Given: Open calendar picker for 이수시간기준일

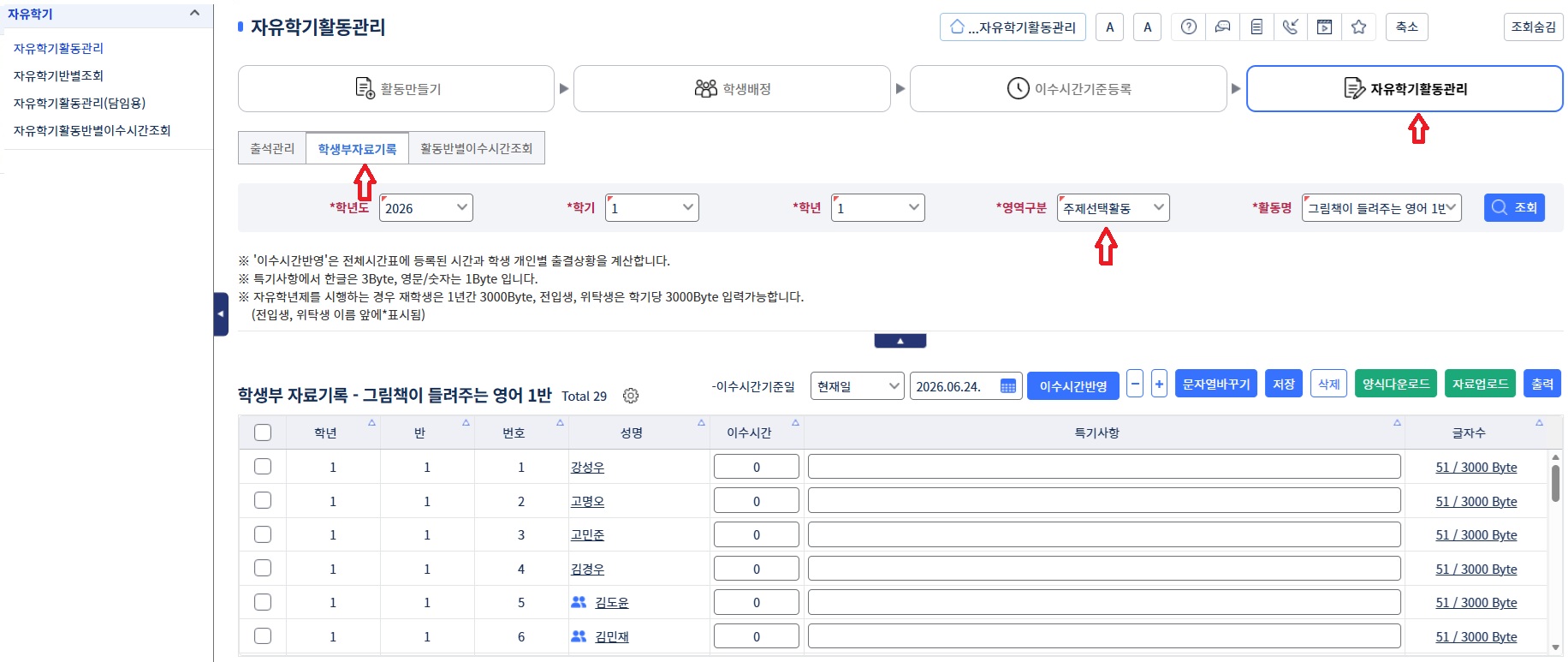Looking at the screenshot, I should coord(1008,386).
